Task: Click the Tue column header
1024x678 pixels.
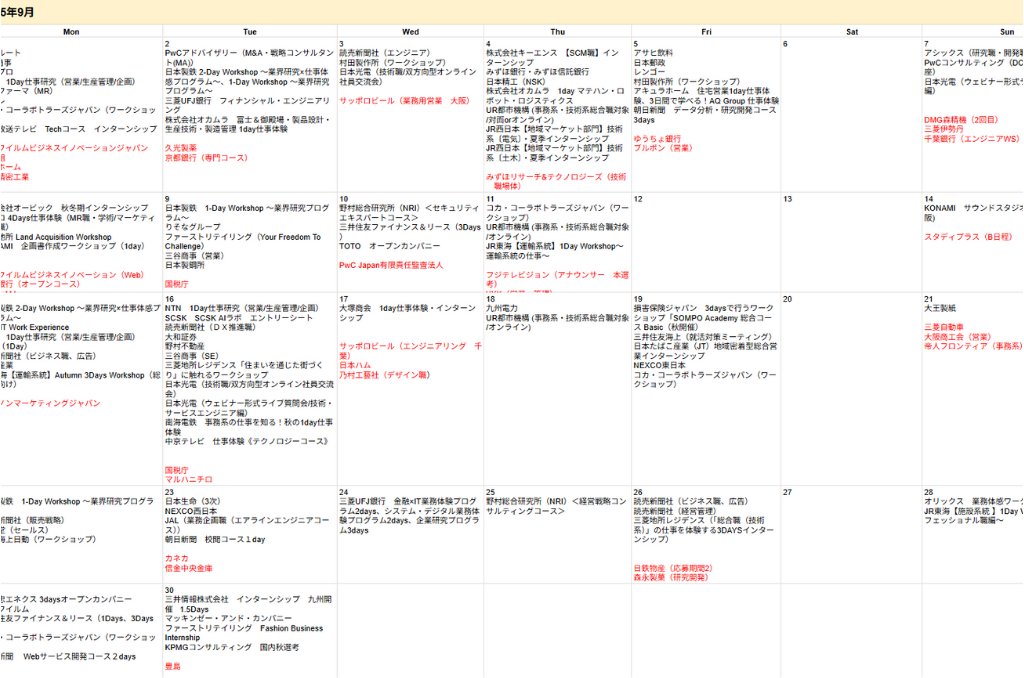Action: (x=249, y=31)
